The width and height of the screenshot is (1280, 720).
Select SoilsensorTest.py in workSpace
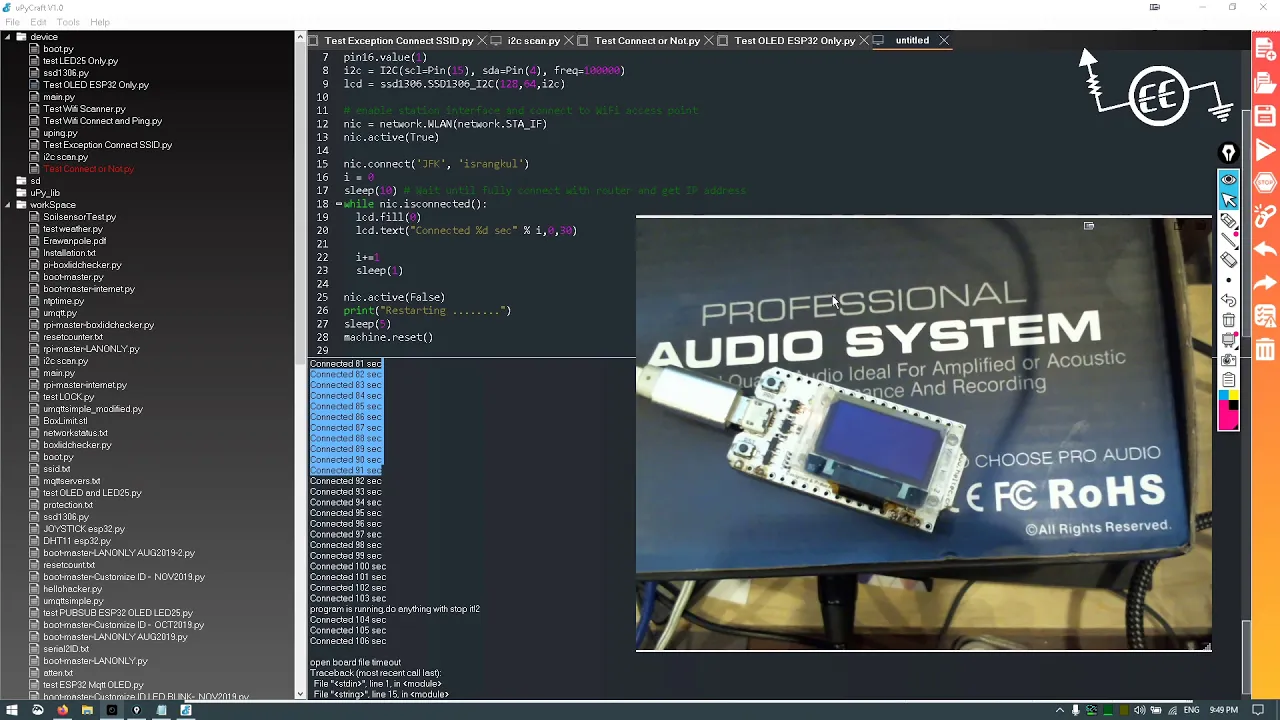pyautogui.click(x=79, y=217)
